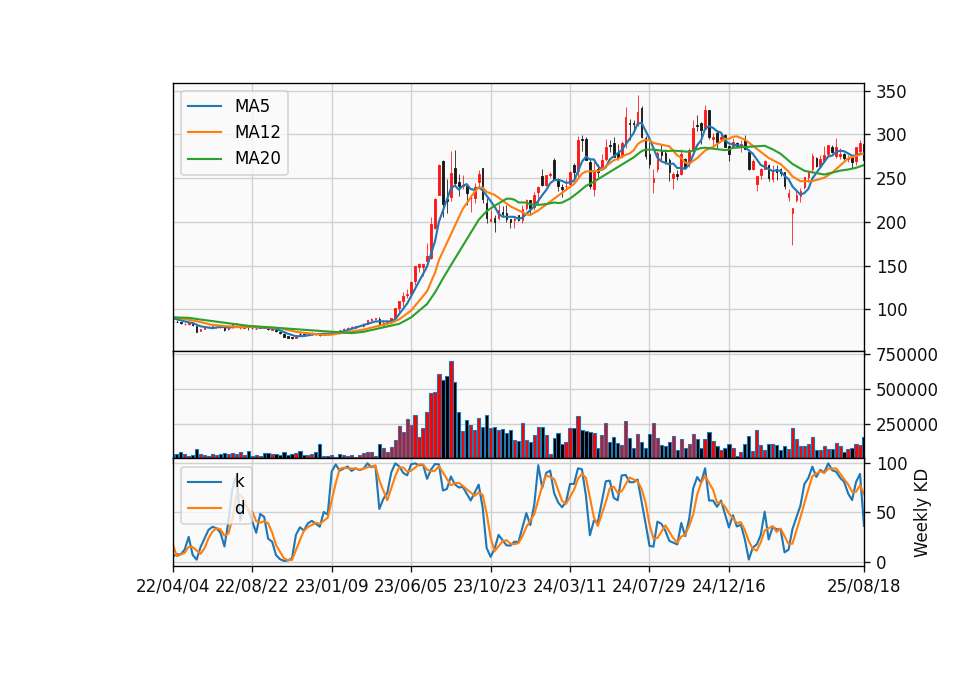This screenshot has height=690, width=960.
Task: Click the k legend label
Action: [x=239, y=481]
